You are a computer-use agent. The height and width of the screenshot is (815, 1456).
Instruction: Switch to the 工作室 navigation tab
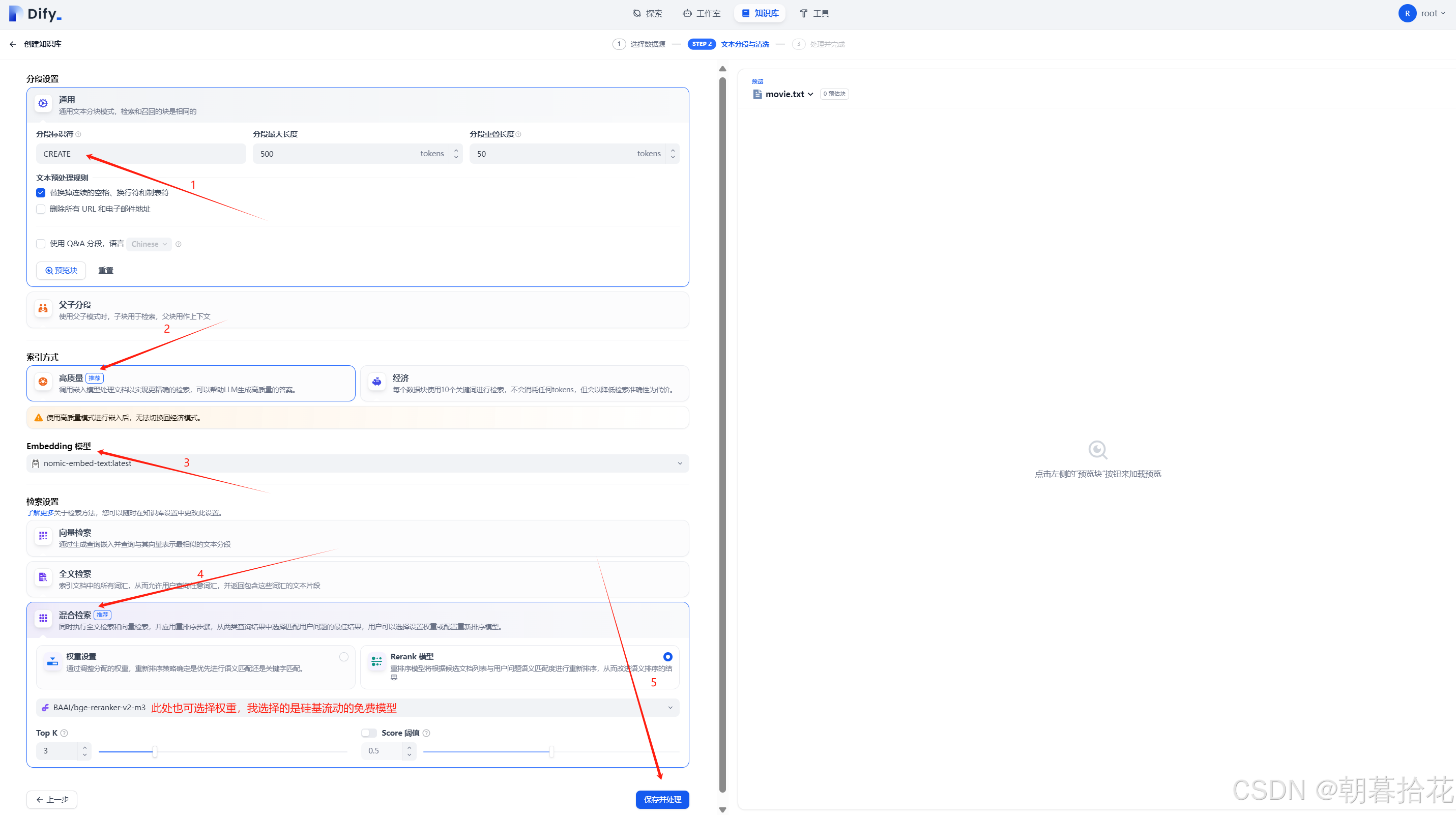coord(702,14)
